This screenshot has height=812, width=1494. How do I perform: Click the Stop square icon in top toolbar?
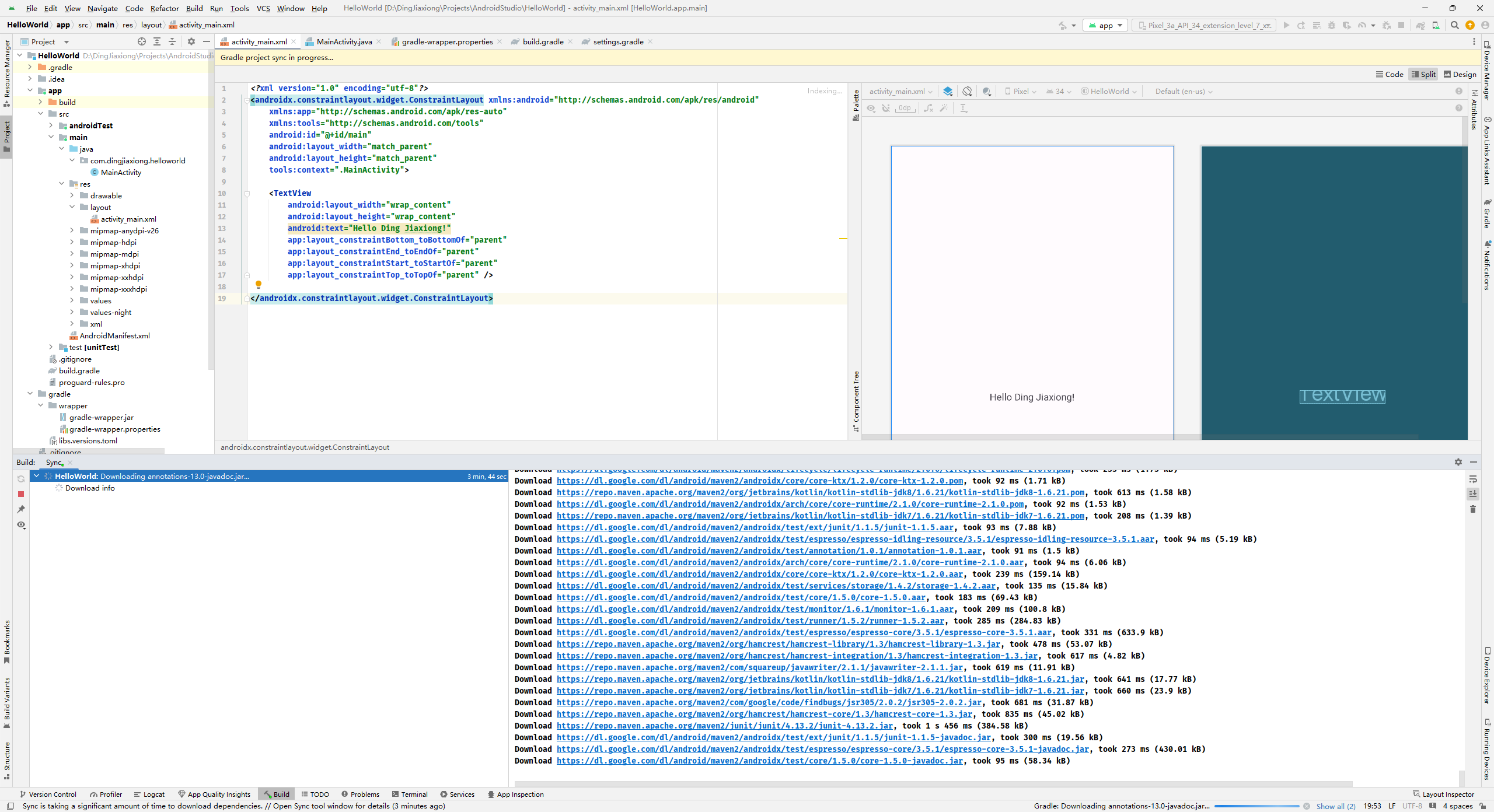click(x=1401, y=25)
